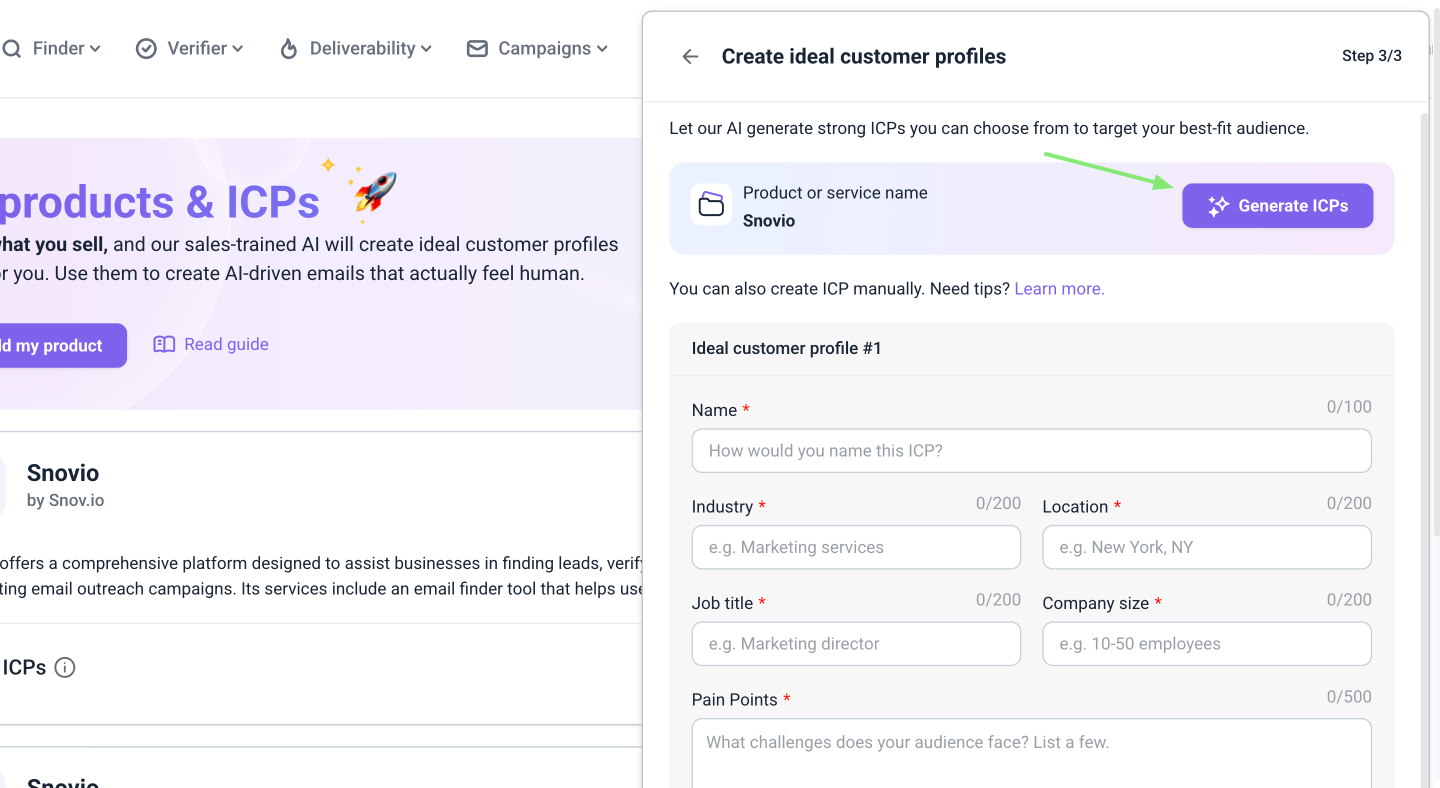Open the Finder dropdown menu
The image size is (1440, 788).
[x=52, y=48]
